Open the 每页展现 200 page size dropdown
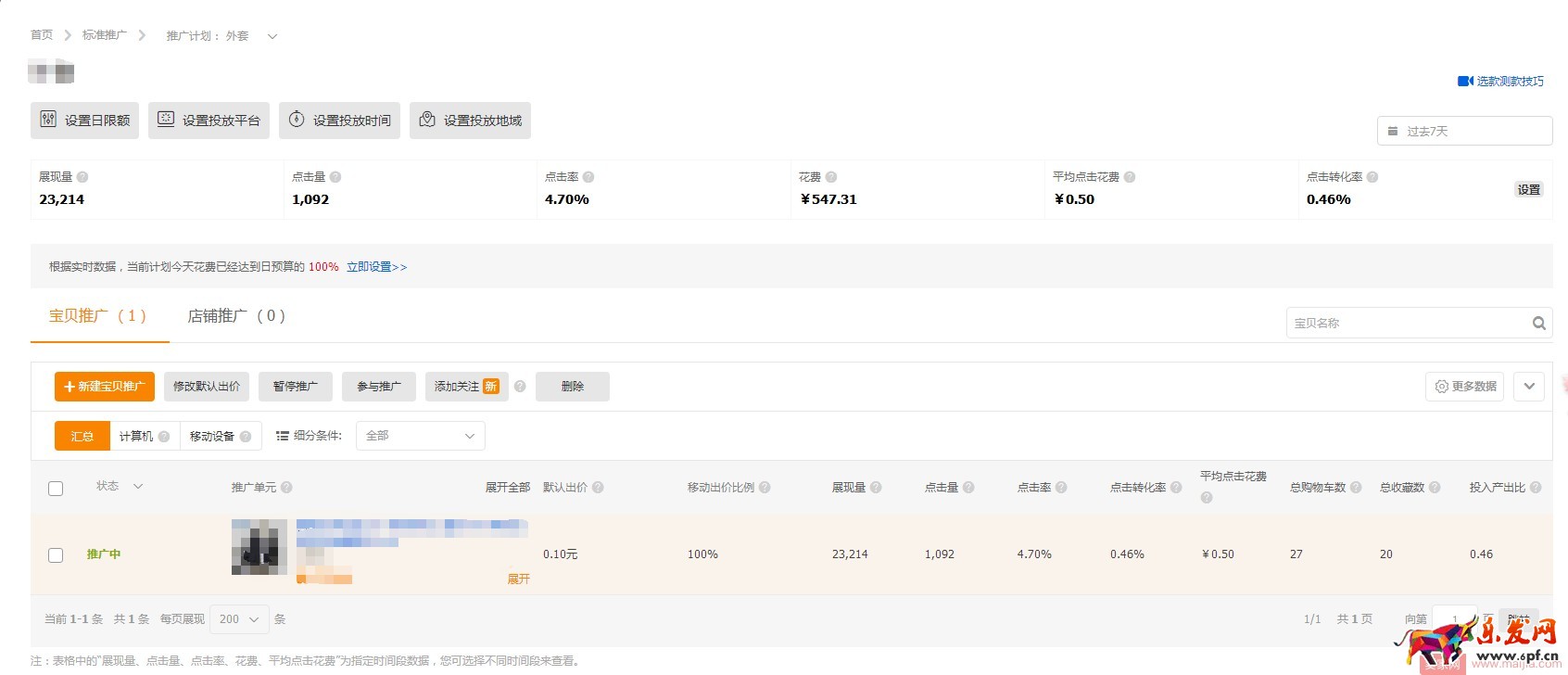 click(239, 619)
